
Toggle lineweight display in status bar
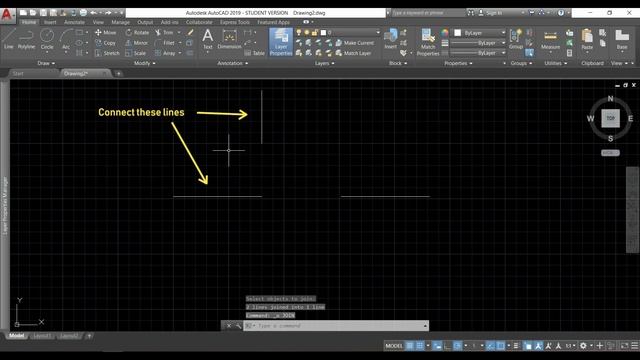pyautogui.click(x=516, y=346)
